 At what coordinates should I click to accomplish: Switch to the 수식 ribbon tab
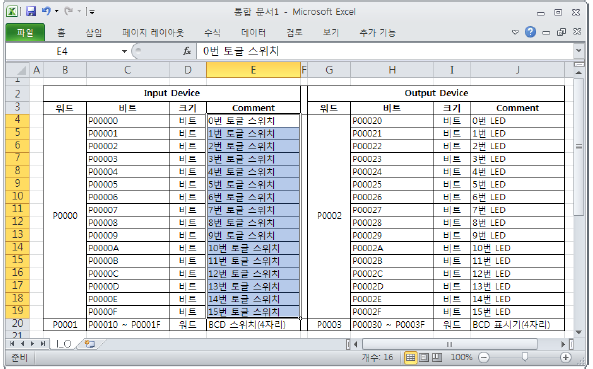point(213,33)
